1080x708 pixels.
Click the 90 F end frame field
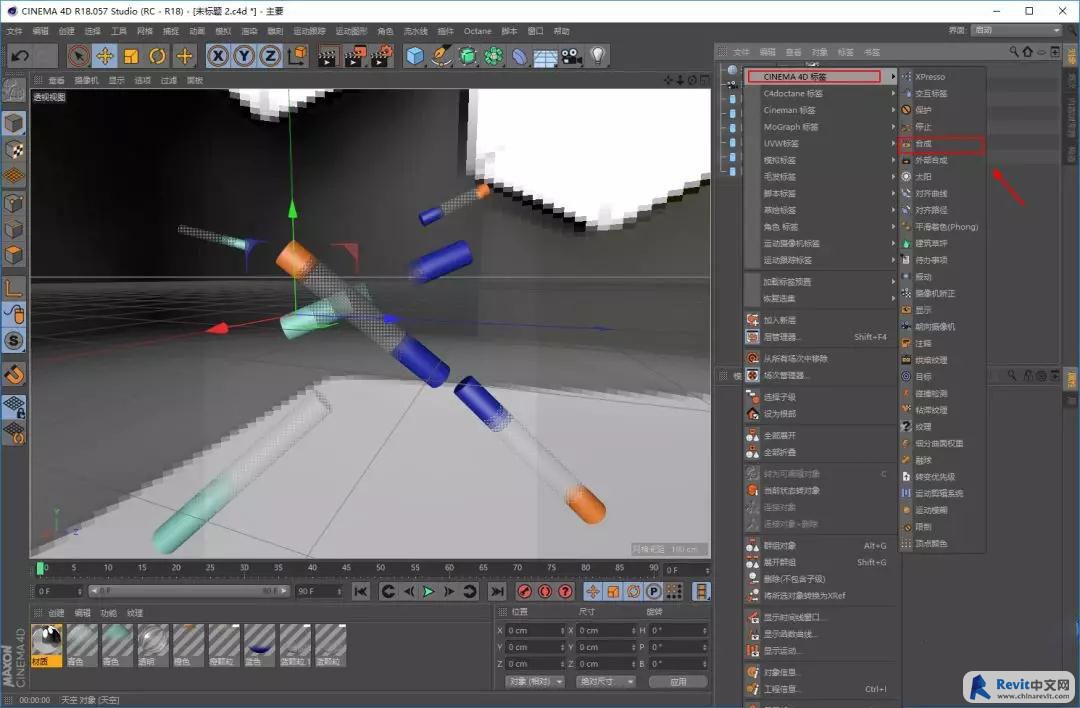pos(318,592)
